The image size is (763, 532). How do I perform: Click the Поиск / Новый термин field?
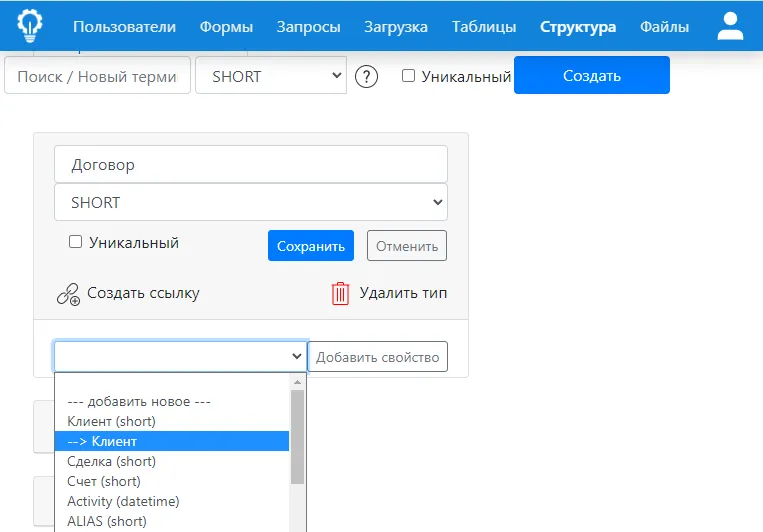97,75
